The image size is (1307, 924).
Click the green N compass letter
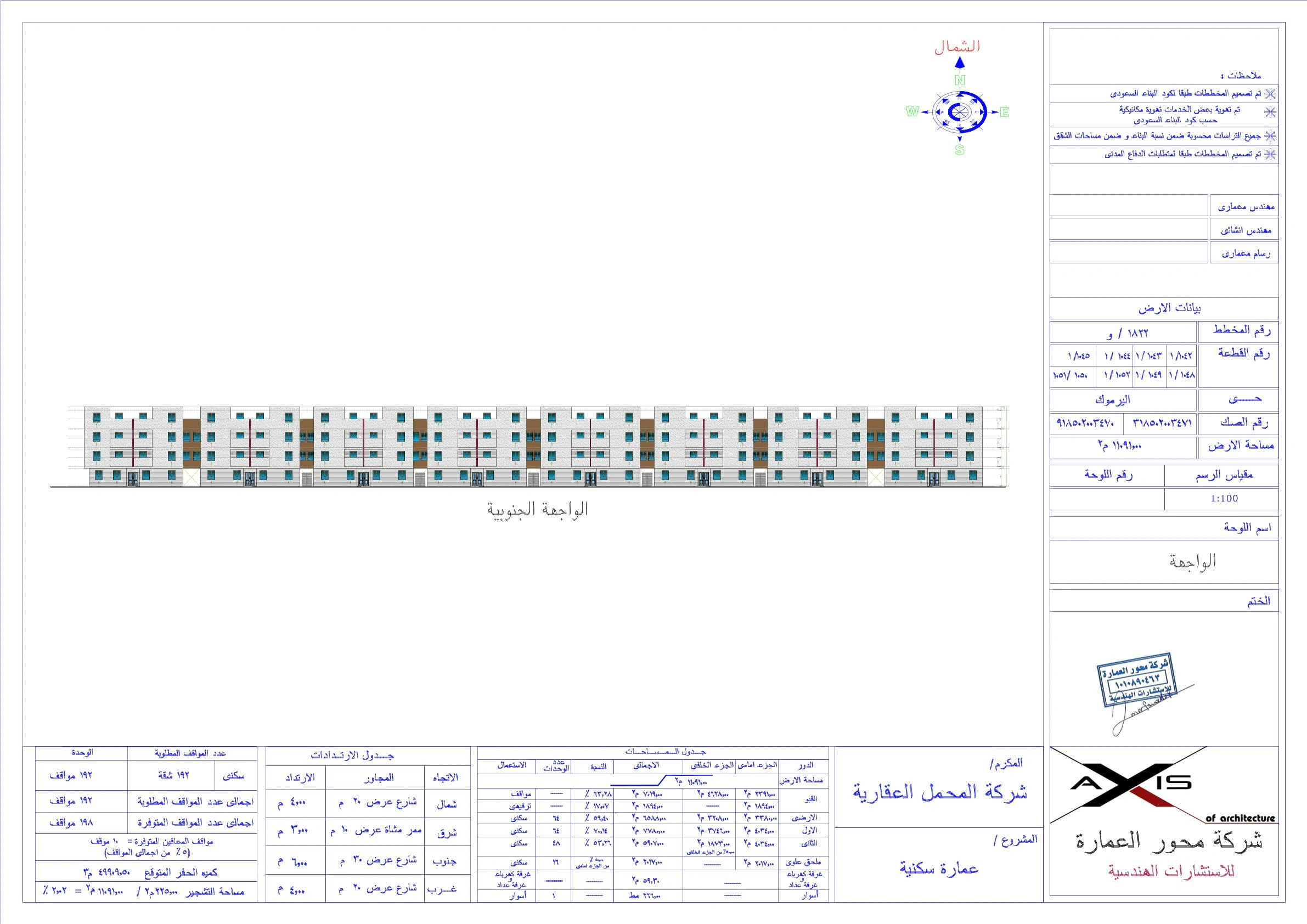pyautogui.click(x=960, y=80)
